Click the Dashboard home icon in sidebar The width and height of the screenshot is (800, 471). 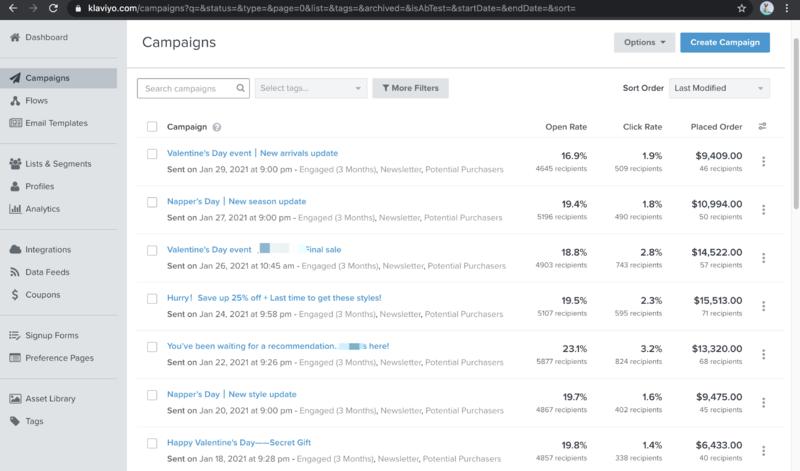coord(15,38)
